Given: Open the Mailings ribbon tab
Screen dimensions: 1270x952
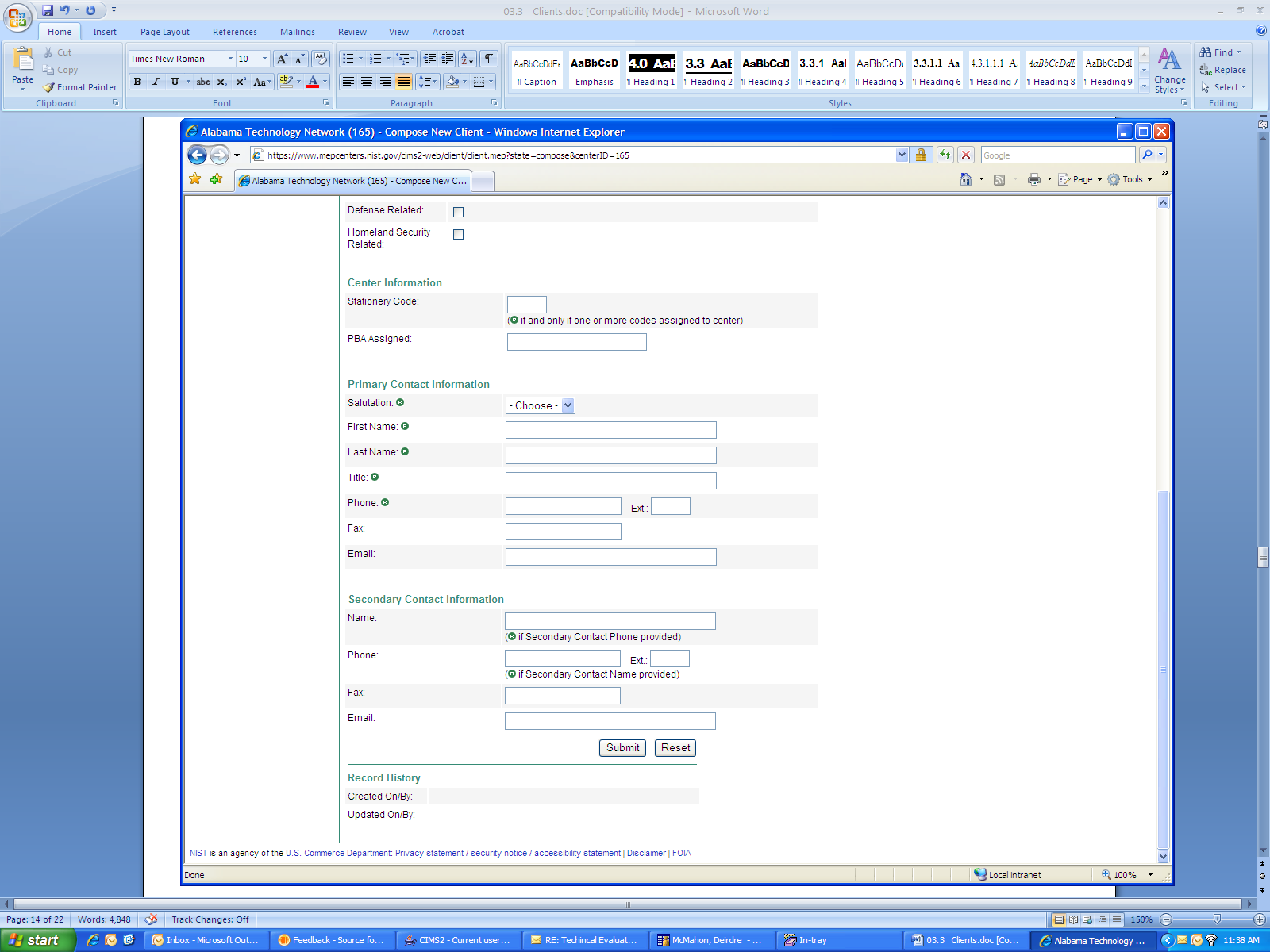Looking at the screenshot, I should [x=298, y=32].
